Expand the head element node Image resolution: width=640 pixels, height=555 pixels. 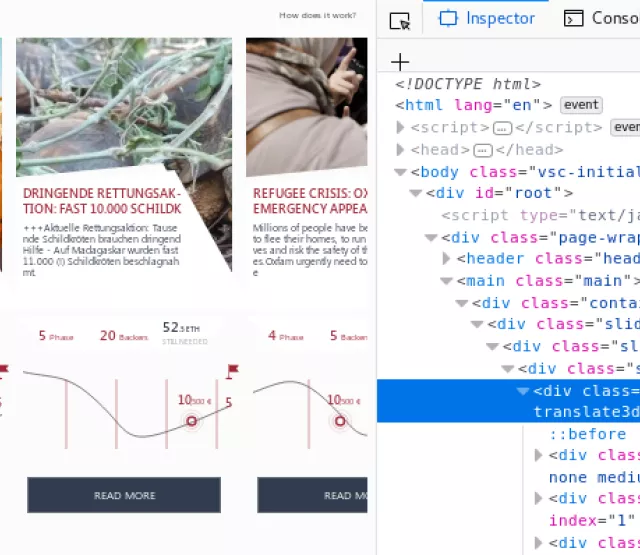pyautogui.click(x=401, y=150)
